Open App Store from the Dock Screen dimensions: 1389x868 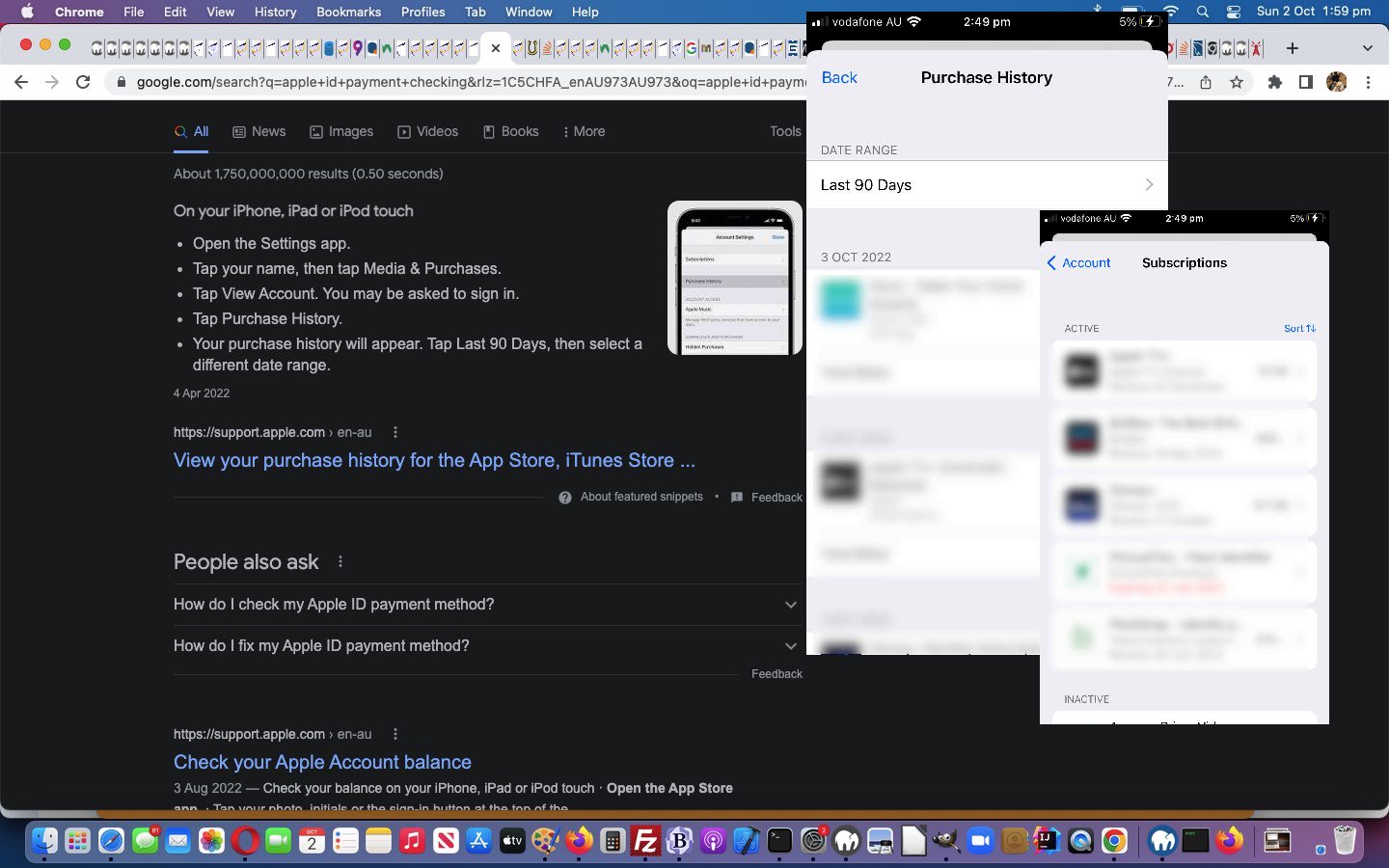point(478,841)
